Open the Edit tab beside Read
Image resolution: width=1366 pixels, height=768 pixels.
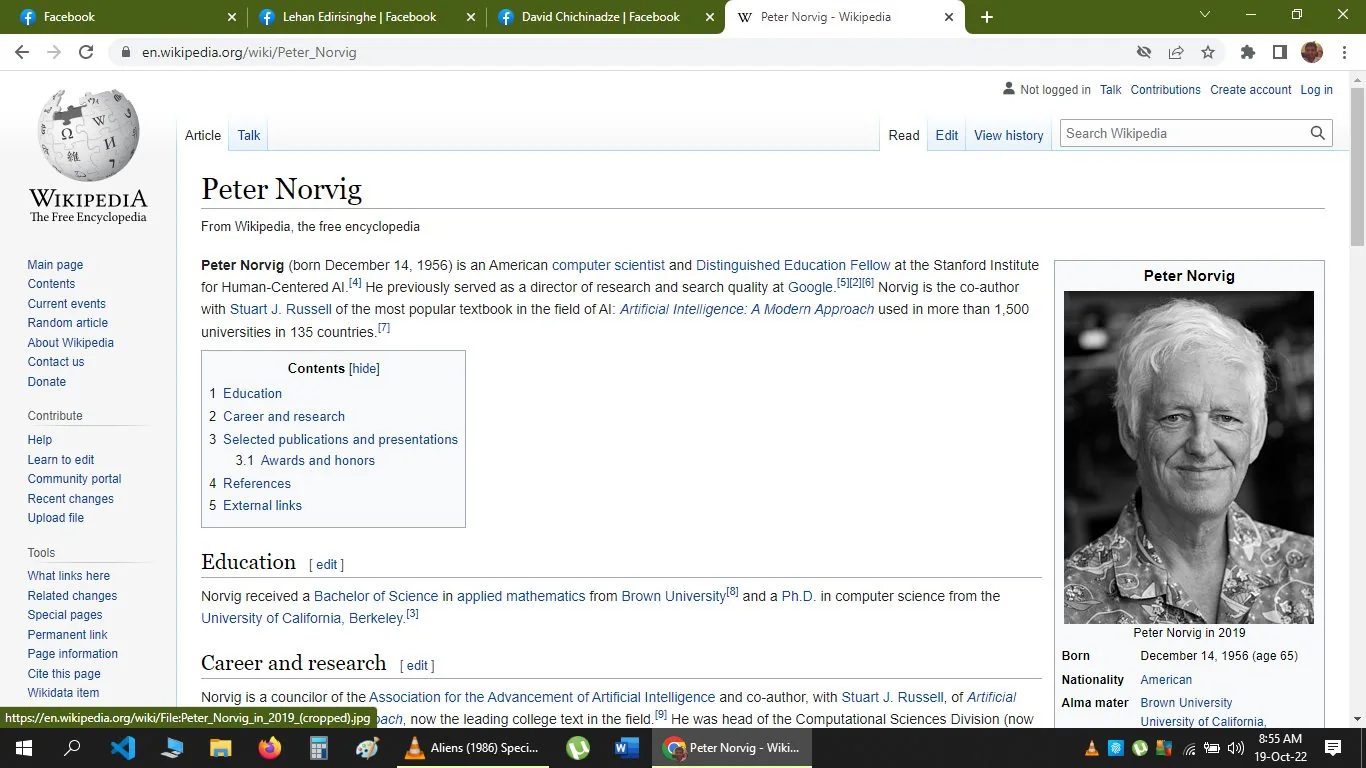point(947,135)
